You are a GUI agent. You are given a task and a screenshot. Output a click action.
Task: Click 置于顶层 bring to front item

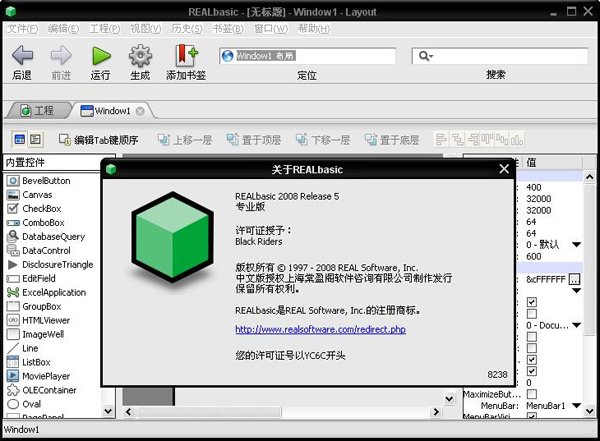254,140
